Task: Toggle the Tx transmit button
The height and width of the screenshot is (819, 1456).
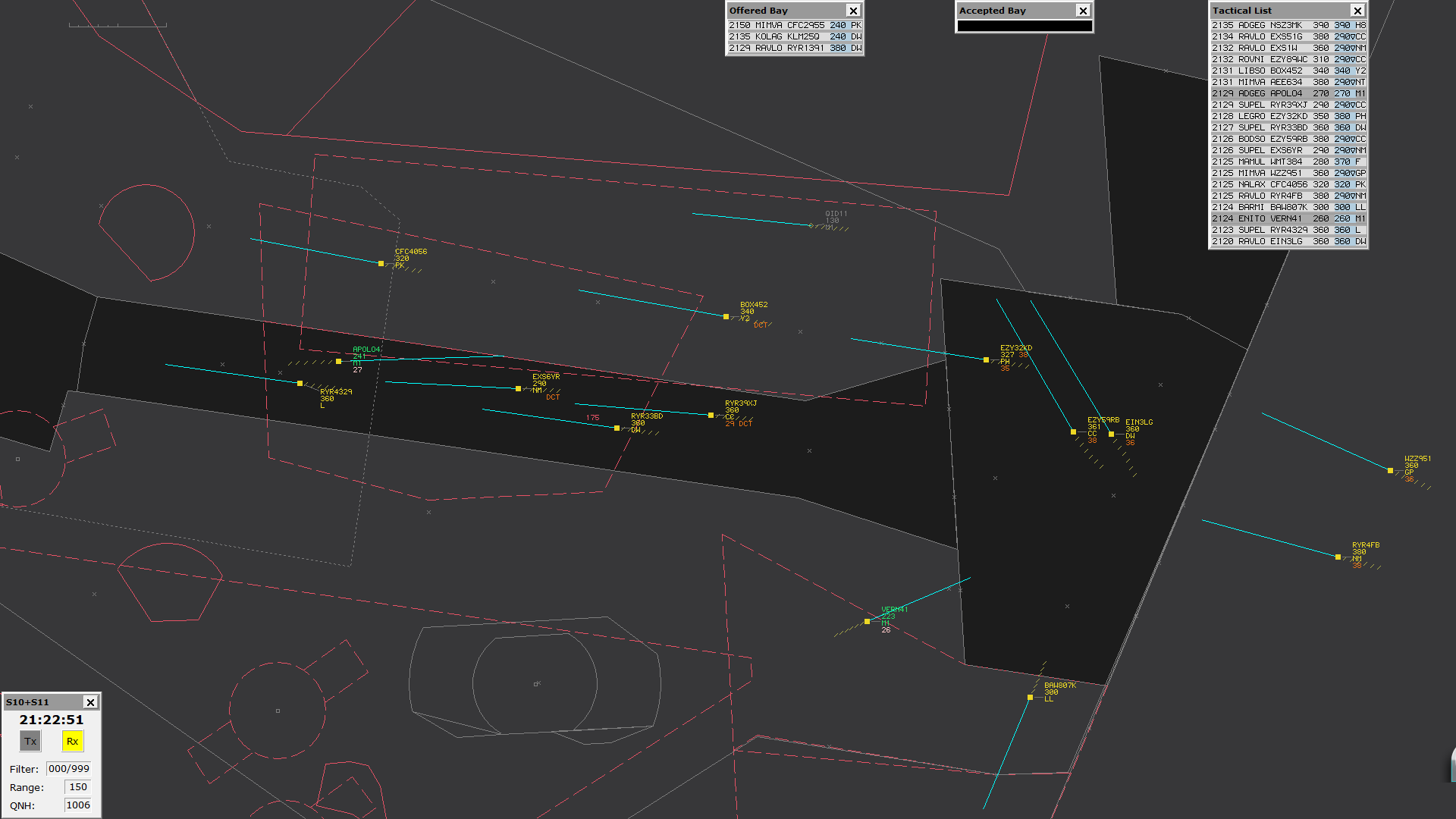Action: [30, 742]
